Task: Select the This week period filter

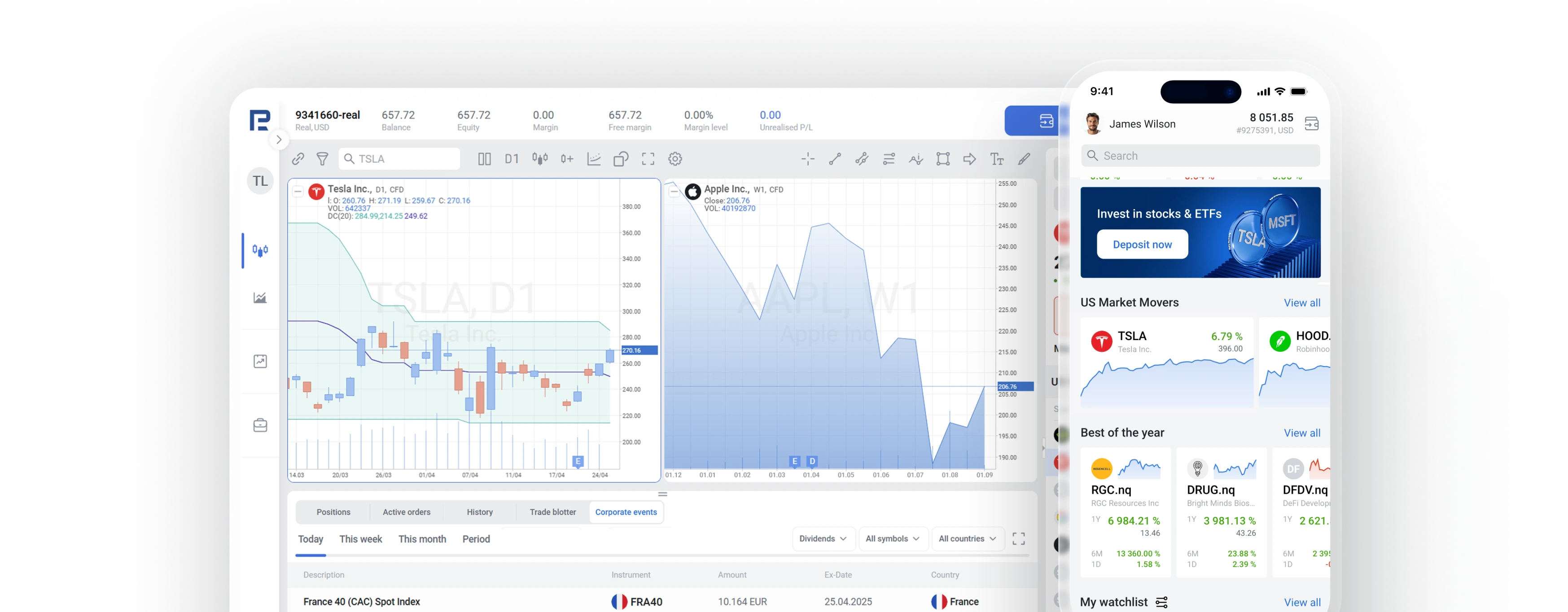Action: (360, 539)
